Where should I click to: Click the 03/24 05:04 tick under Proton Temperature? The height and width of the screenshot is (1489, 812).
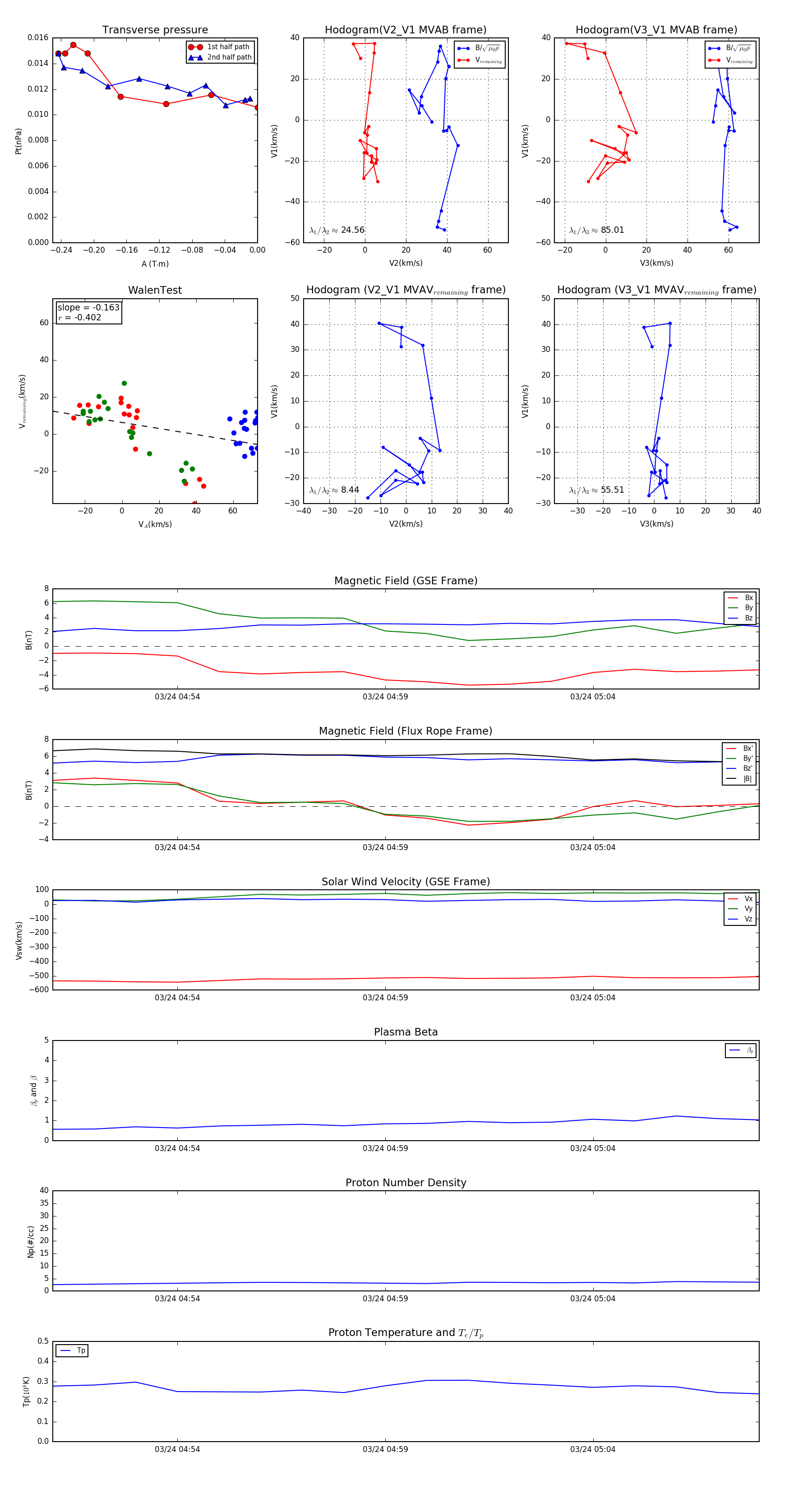click(592, 1449)
